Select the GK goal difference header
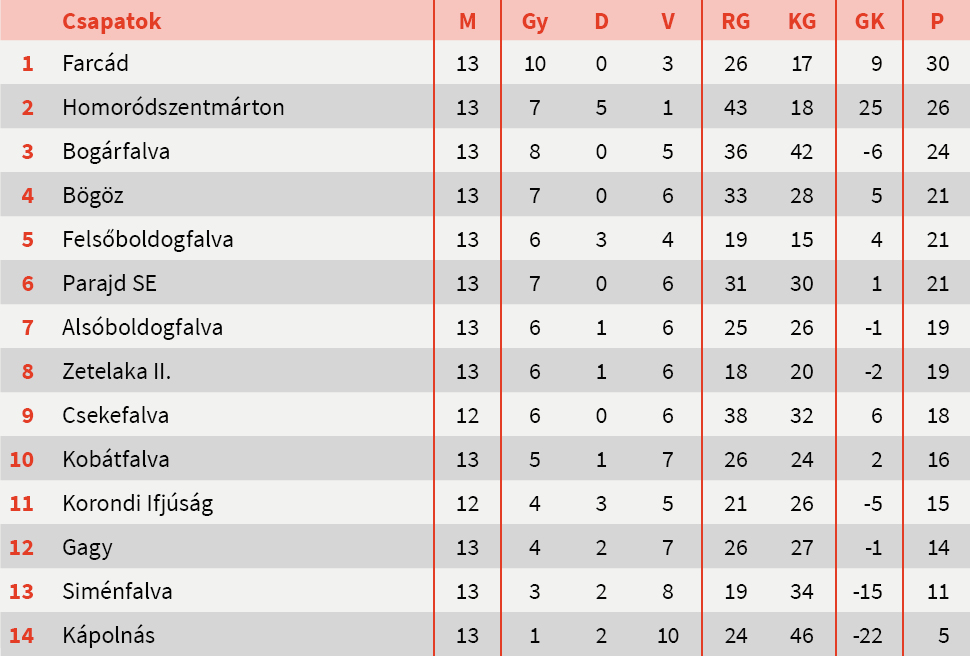 click(x=869, y=21)
